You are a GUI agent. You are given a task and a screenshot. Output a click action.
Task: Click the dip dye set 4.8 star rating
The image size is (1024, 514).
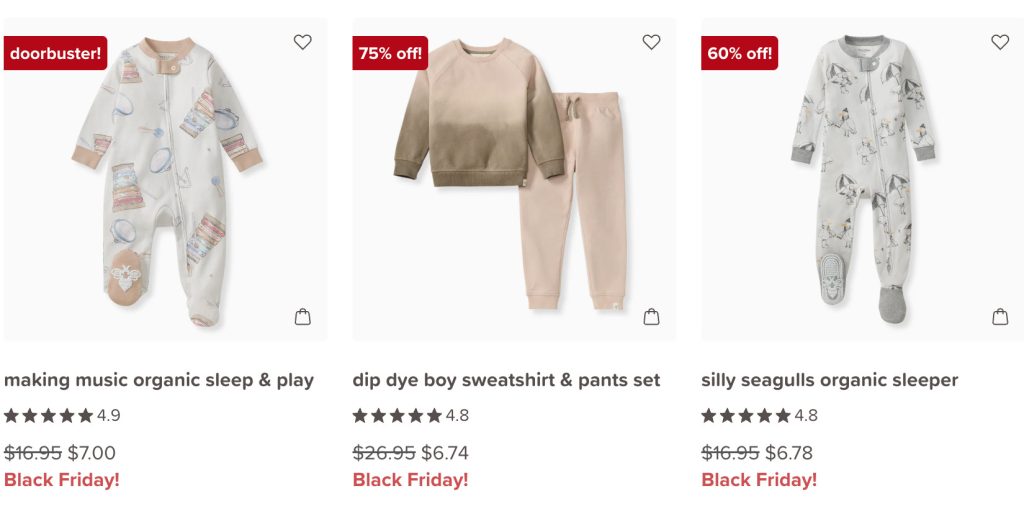tap(410, 415)
